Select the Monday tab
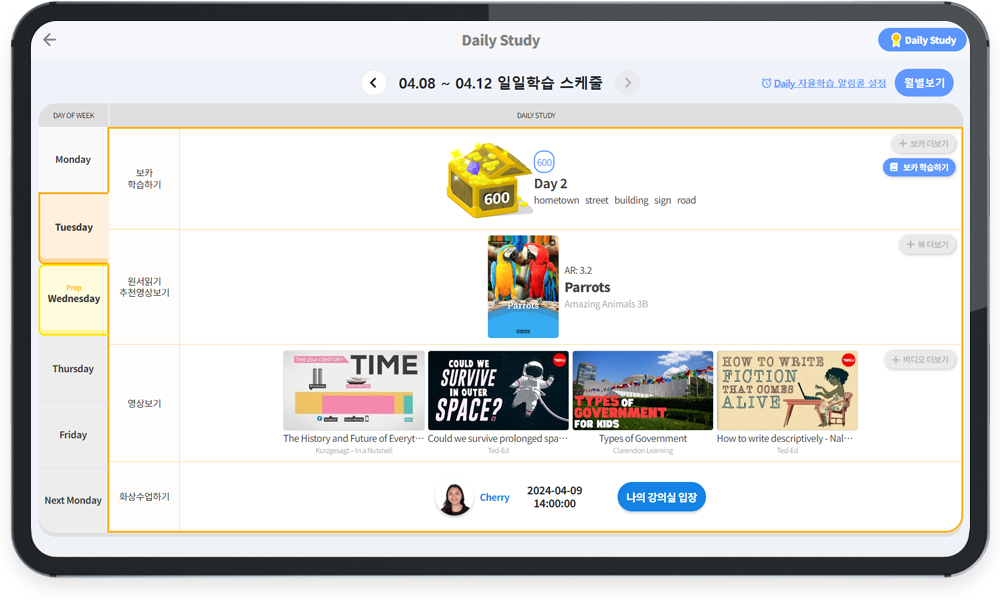The image size is (1000, 600). click(x=73, y=160)
